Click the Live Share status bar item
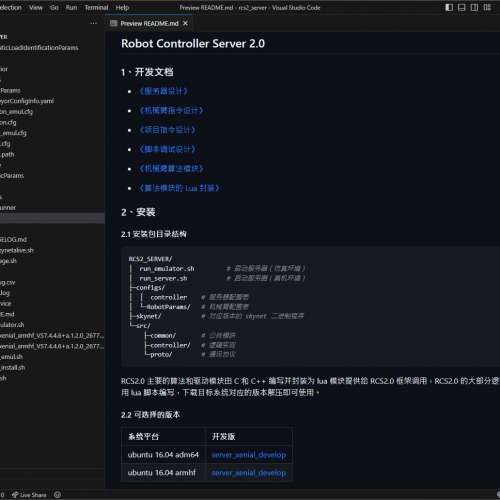This screenshot has height=500, width=500. (29, 495)
